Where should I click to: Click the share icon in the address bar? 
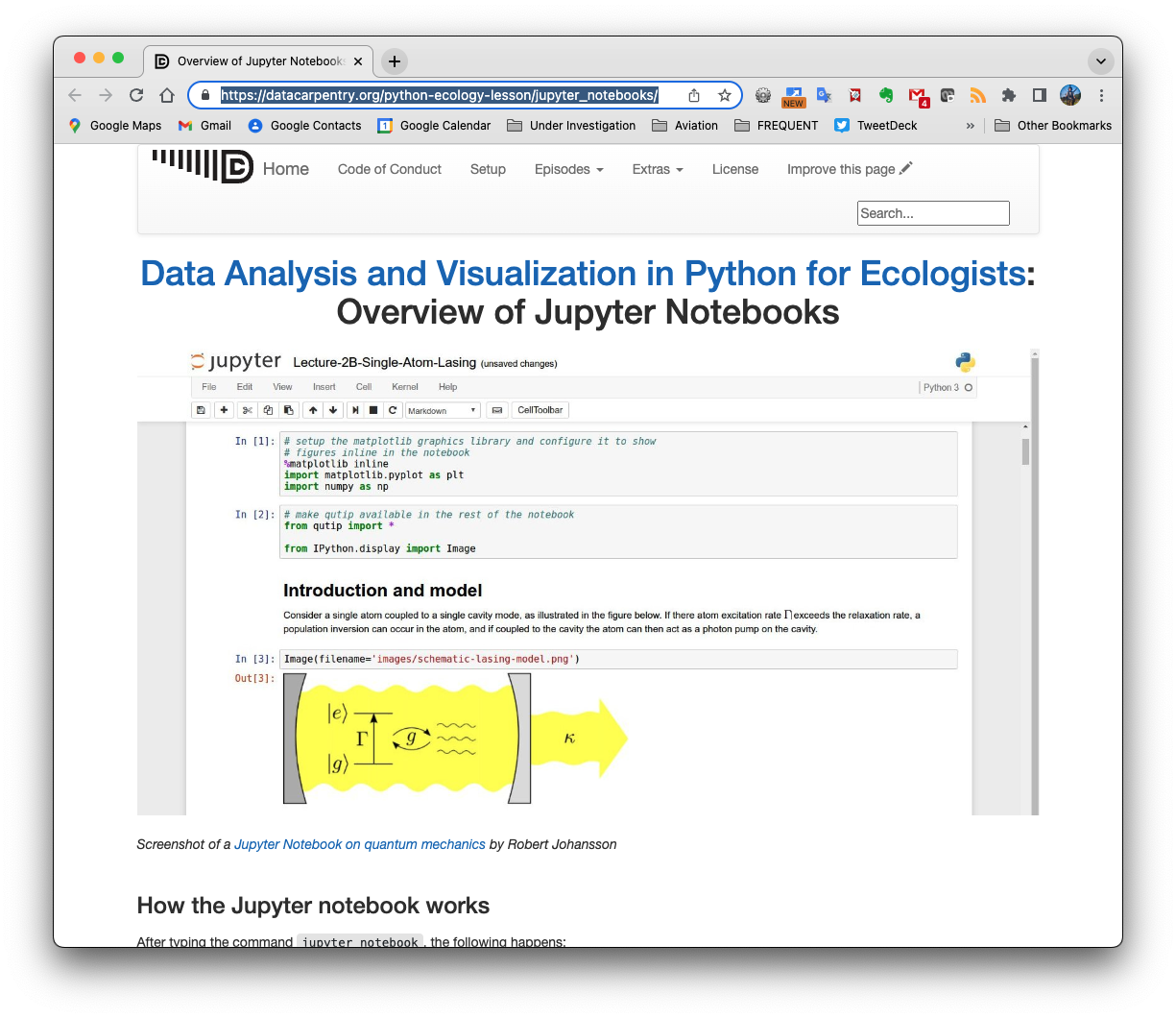(694, 95)
